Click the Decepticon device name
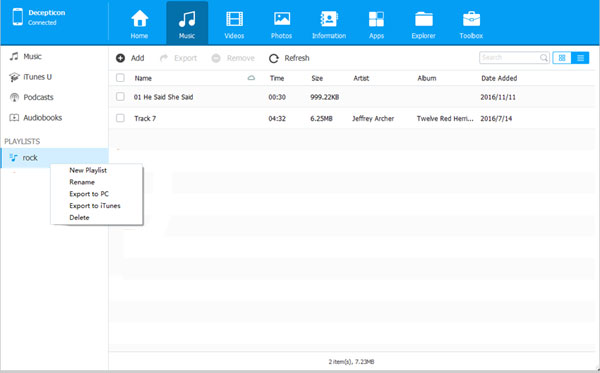The height and width of the screenshot is (373, 600). (47, 13)
